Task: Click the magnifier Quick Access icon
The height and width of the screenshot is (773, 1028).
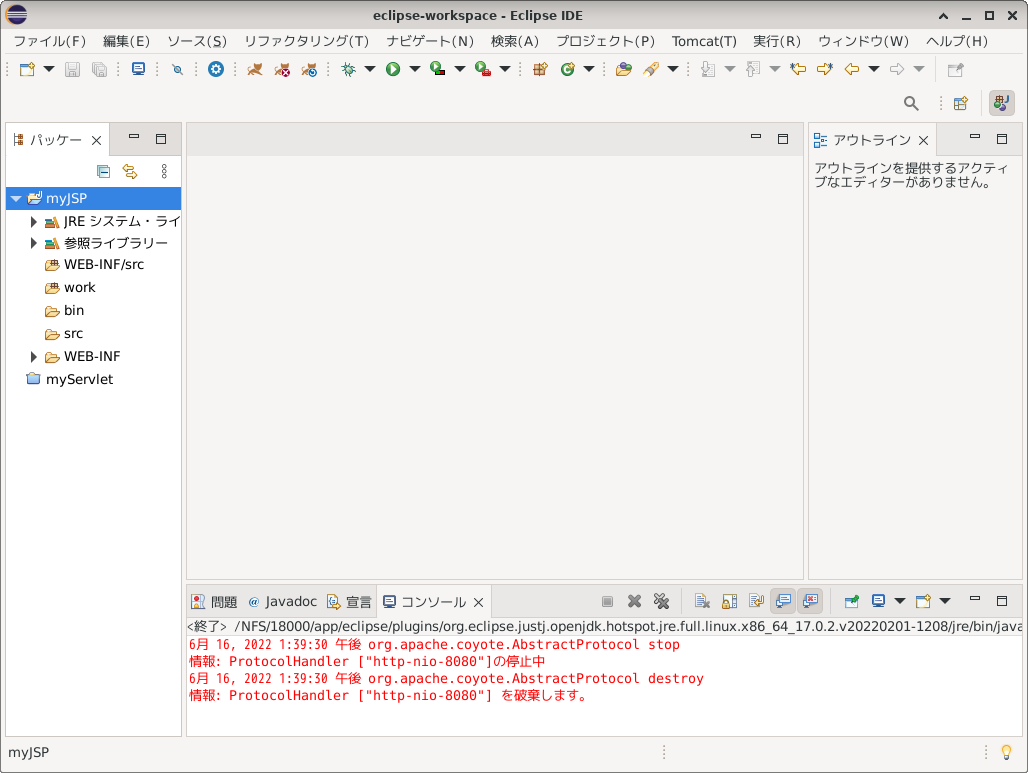Action: pos(911,103)
